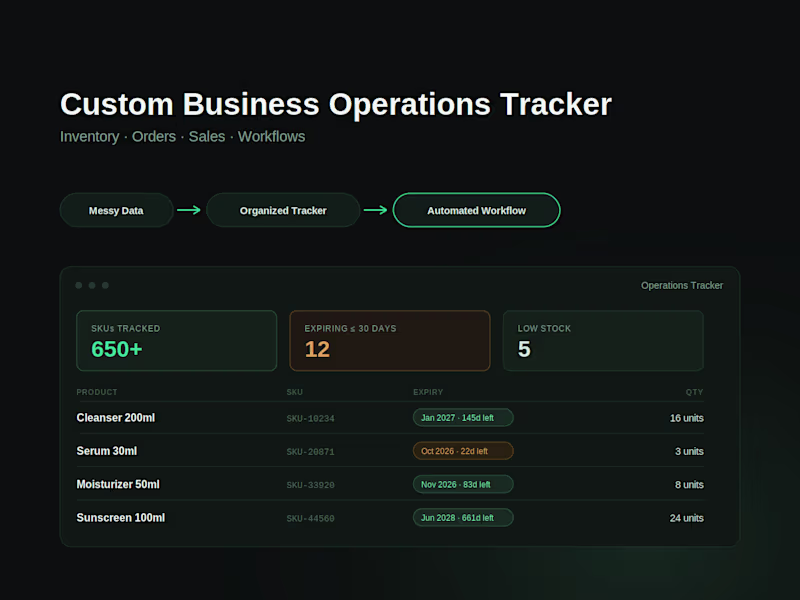Click the PRODUCT column header
The width and height of the screenshot is (800, 600).
[97, 392]
